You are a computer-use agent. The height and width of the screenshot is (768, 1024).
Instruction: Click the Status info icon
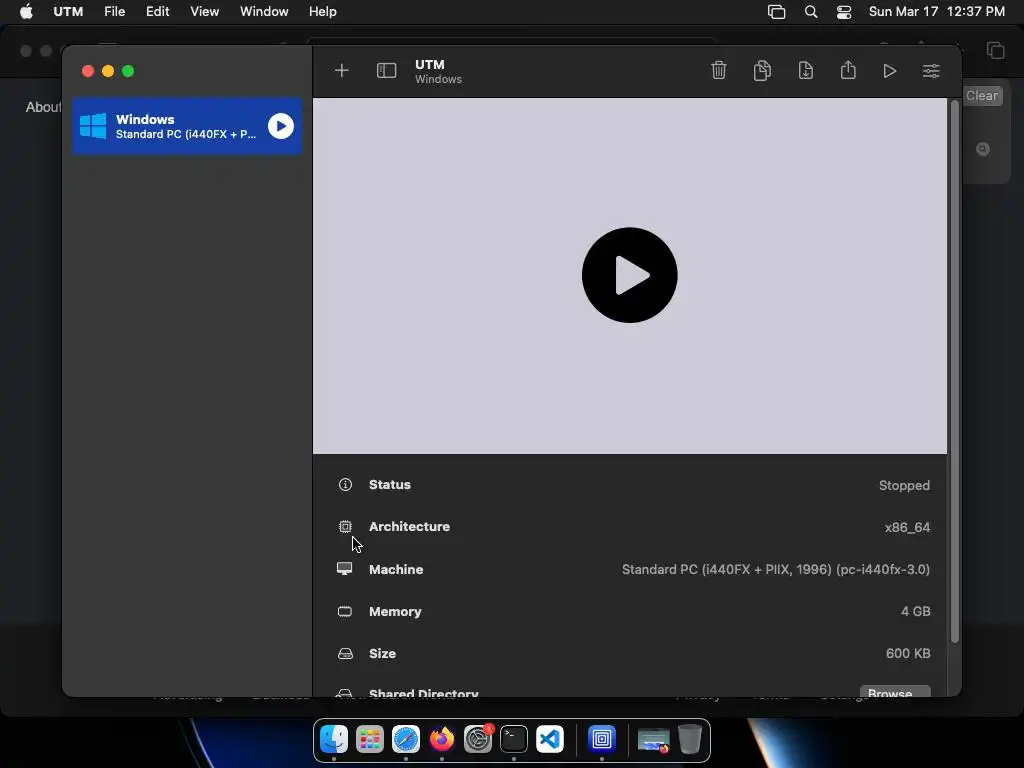(x=345, y=485)
